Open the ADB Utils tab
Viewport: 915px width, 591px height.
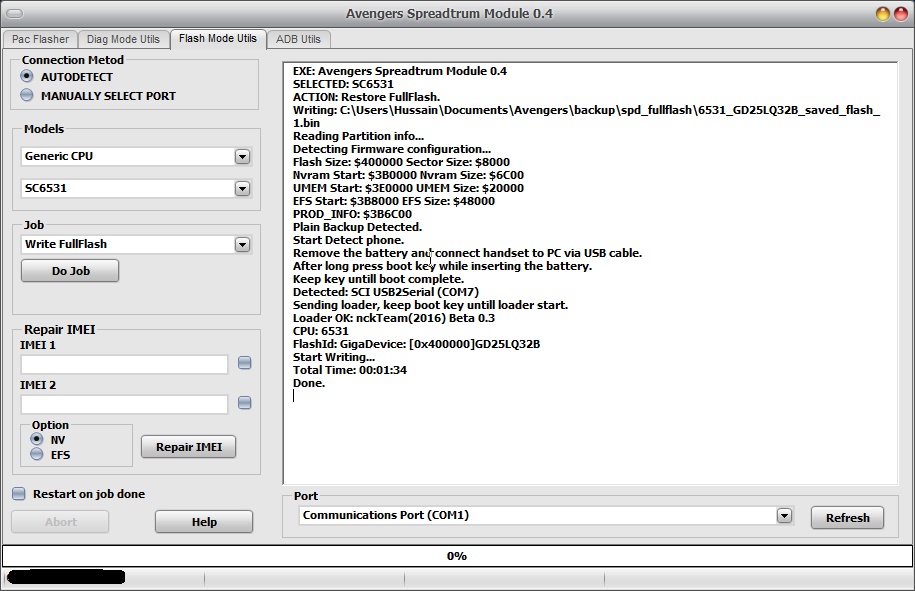point(298,39)
